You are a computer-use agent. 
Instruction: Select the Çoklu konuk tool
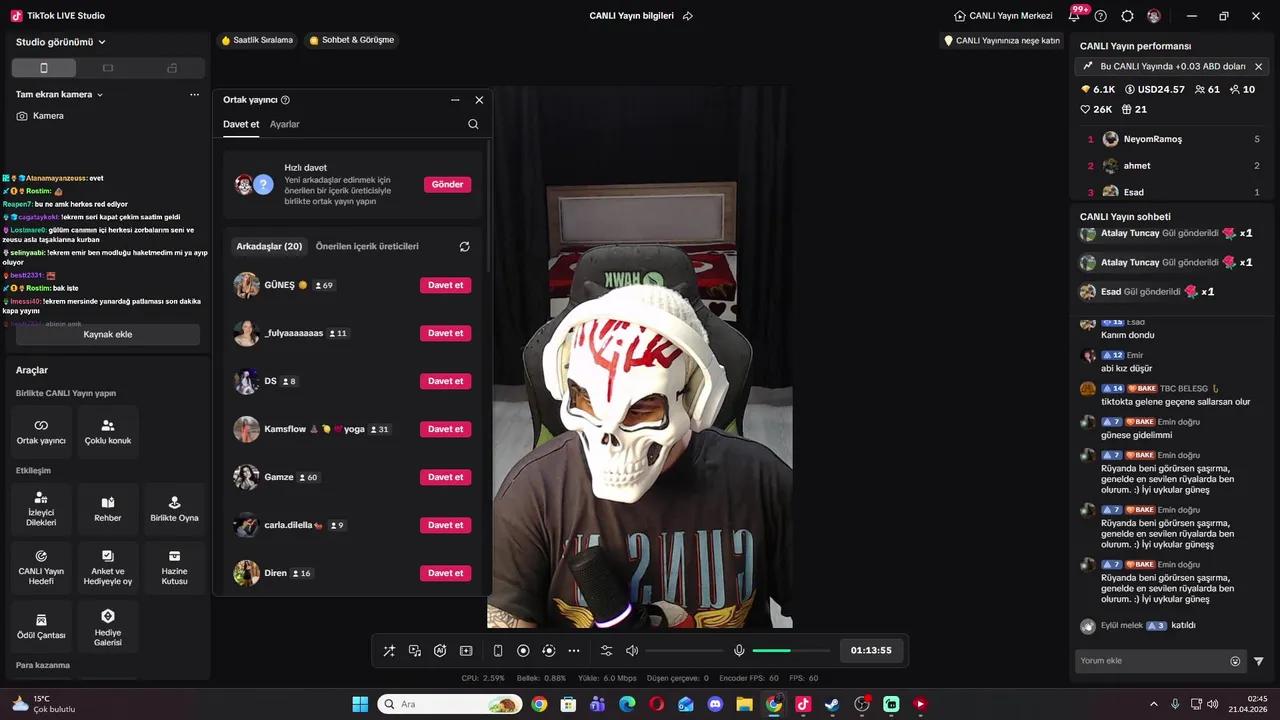[107, 432]
